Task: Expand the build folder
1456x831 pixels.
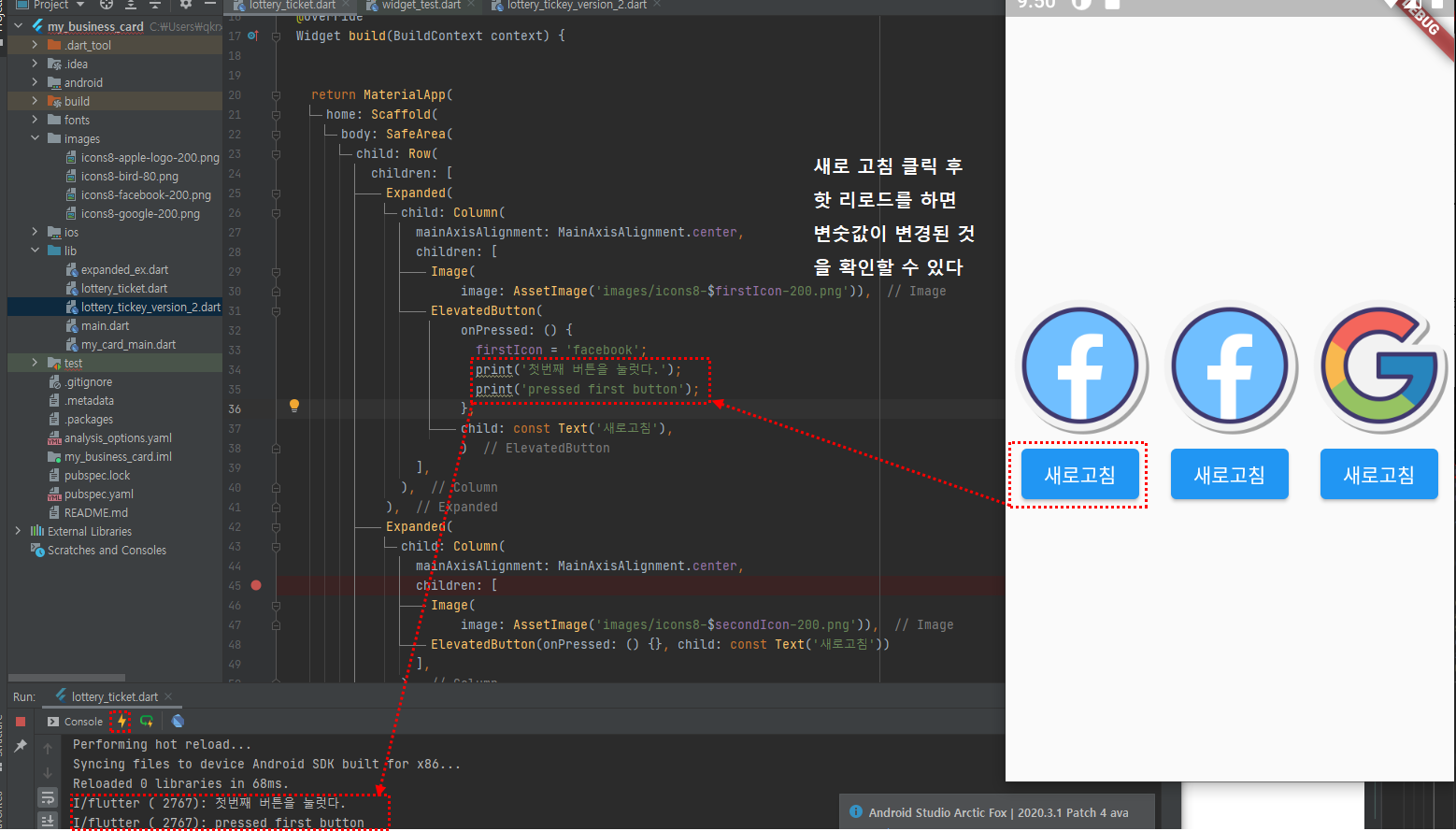Action: (36, 101)
